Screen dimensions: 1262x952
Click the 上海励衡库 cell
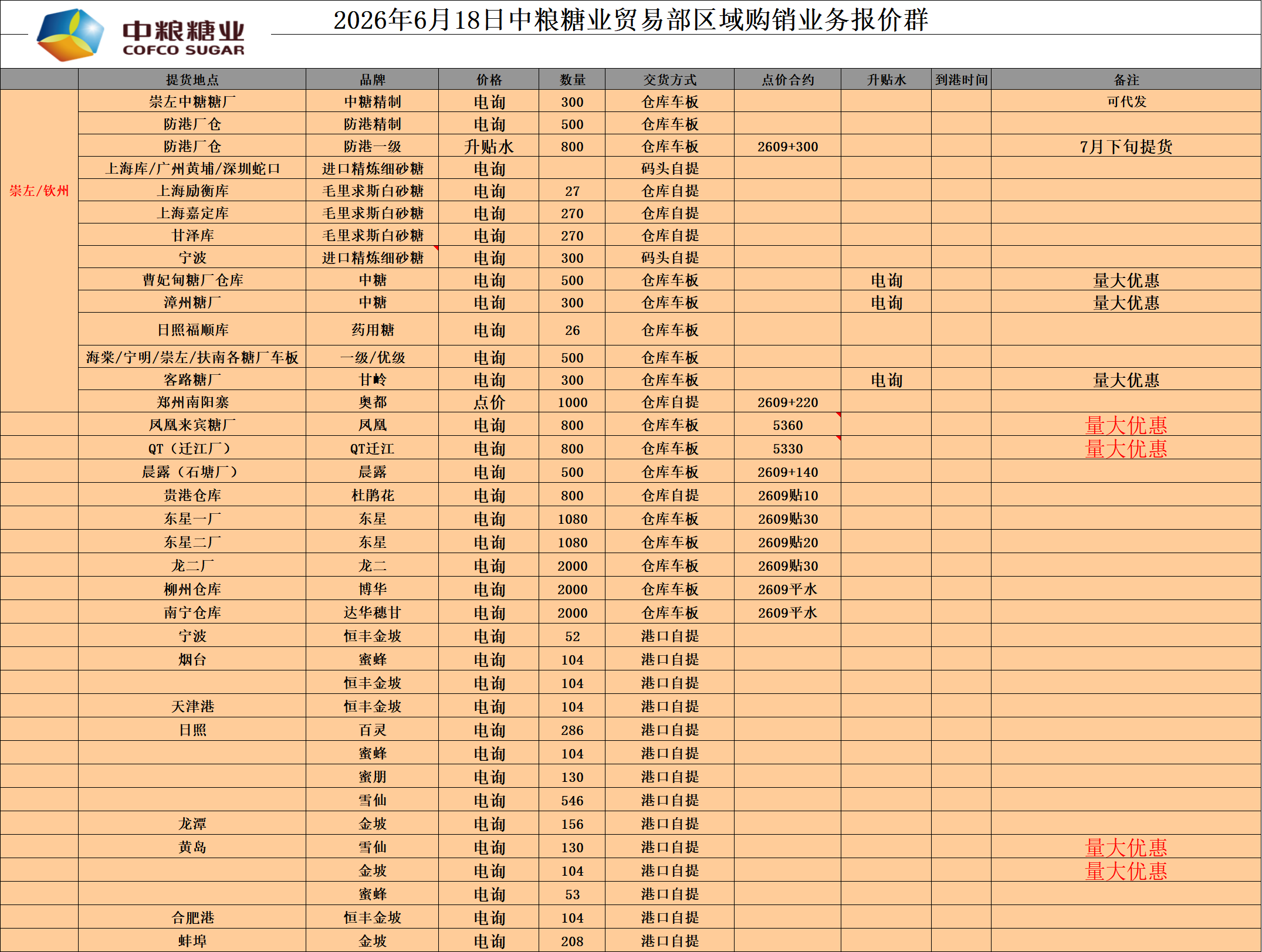point(192,191)
